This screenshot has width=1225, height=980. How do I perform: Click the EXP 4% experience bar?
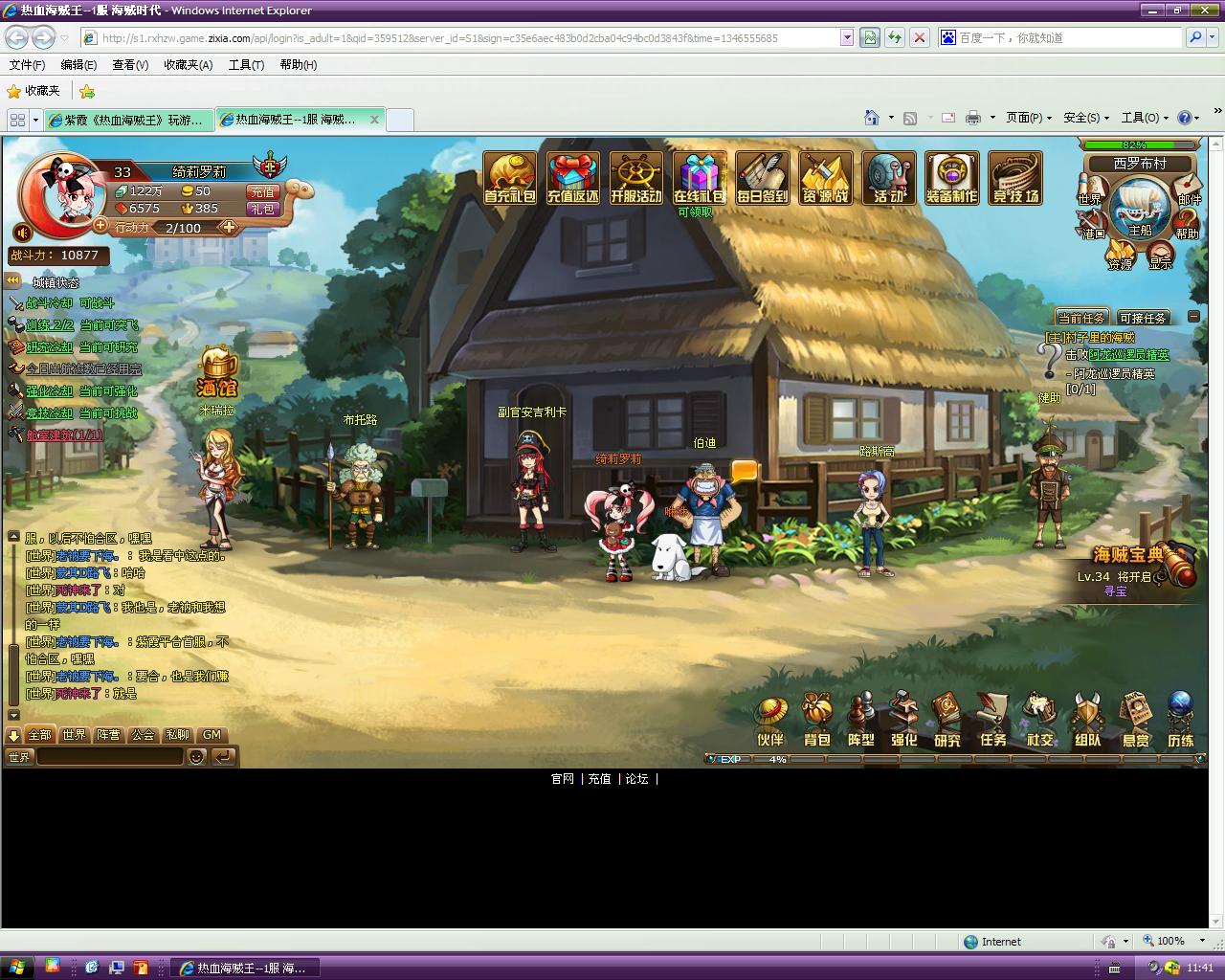coord(954,759)
